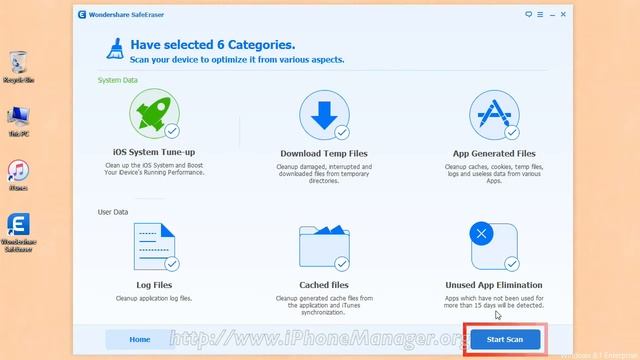Image resolution: width=640 pixels, height=360 pixels.
Task: Click 'Cleanup application log files.' description
Action: tap(154, 298)
